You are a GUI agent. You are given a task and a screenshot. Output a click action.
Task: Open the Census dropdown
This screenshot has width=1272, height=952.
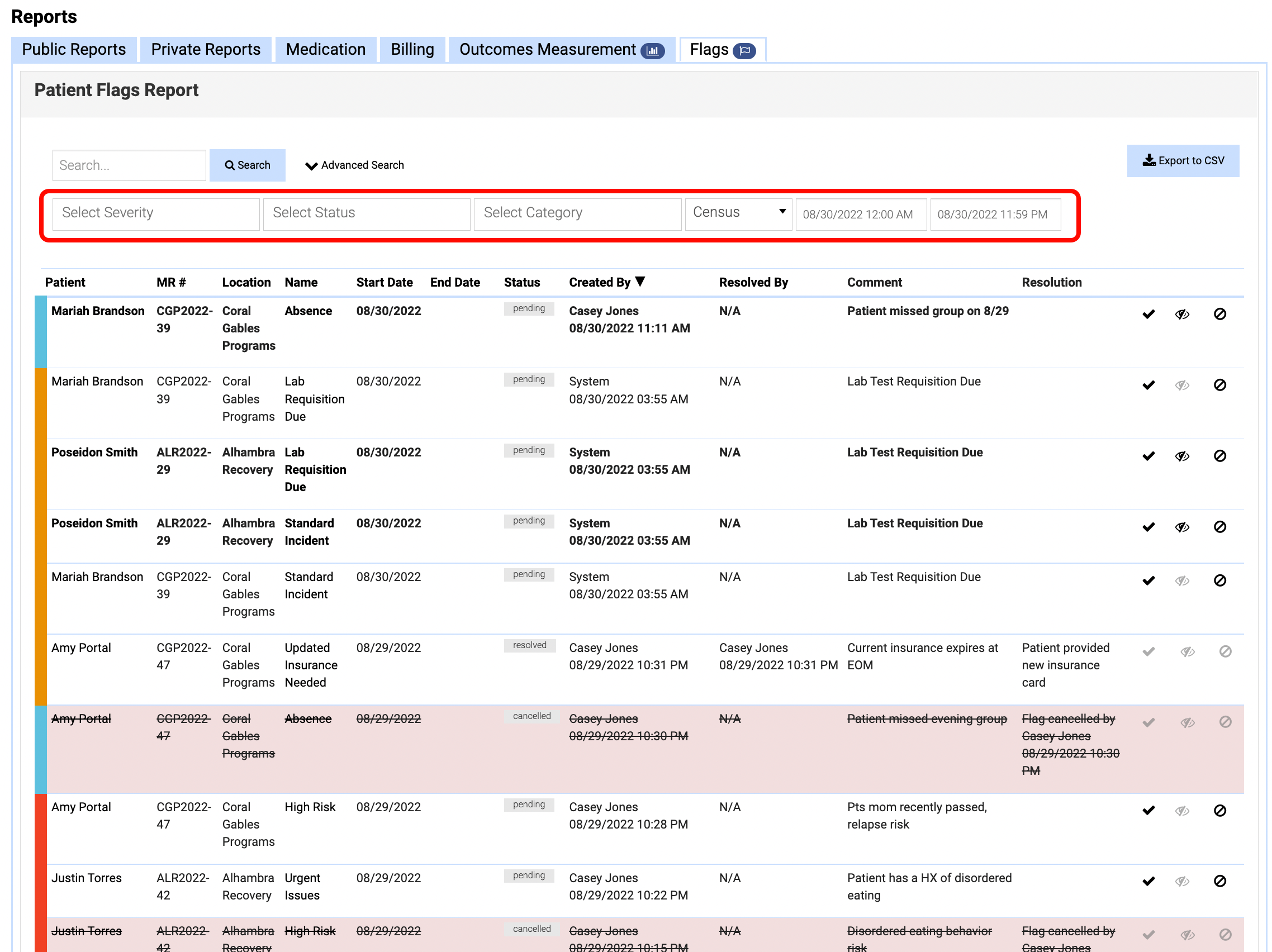pos(738,214)
